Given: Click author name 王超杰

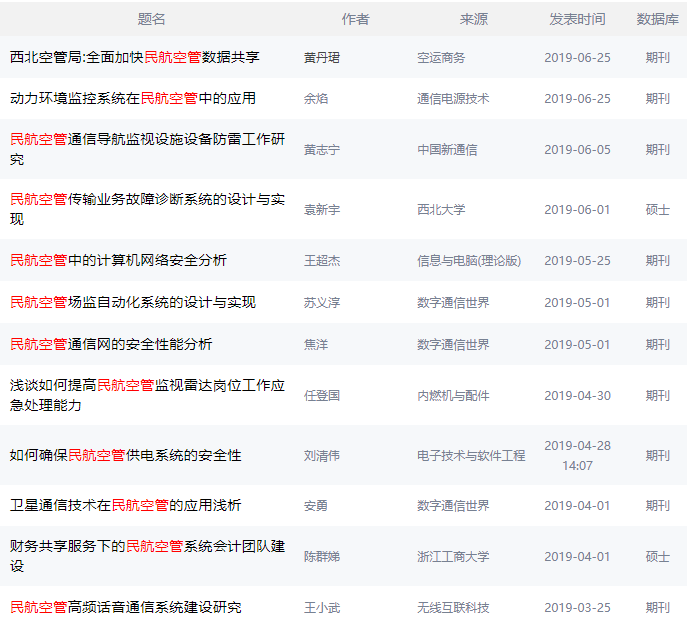Looking at the screenshot, I should (x=322, y=261).
